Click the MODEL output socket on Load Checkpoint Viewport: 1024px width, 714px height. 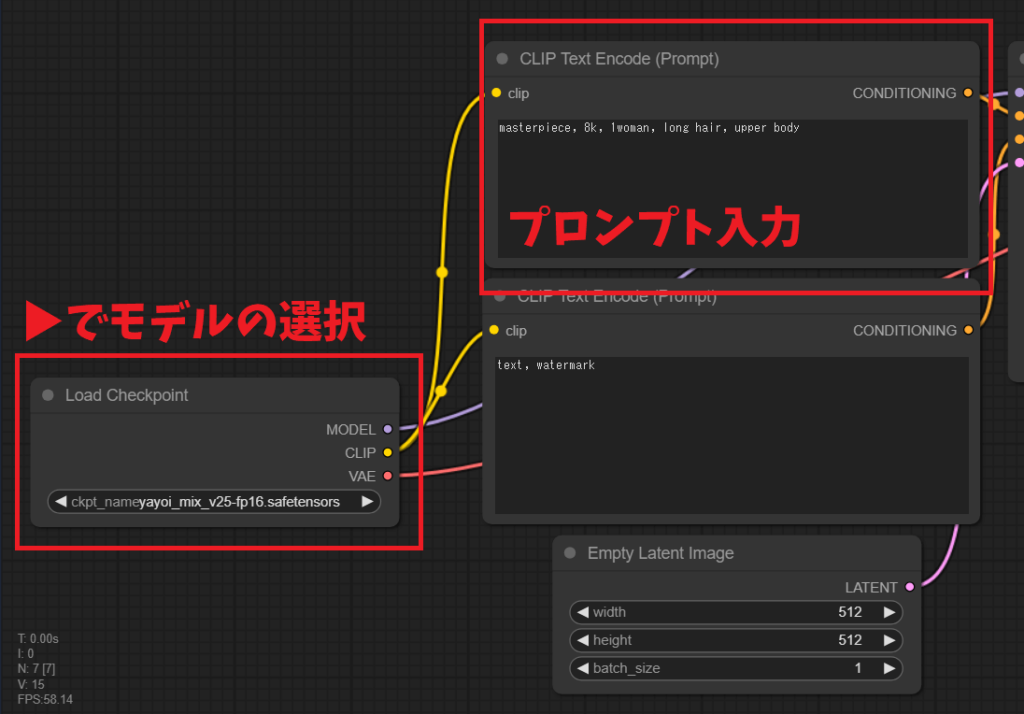click(x=388, y=430)
